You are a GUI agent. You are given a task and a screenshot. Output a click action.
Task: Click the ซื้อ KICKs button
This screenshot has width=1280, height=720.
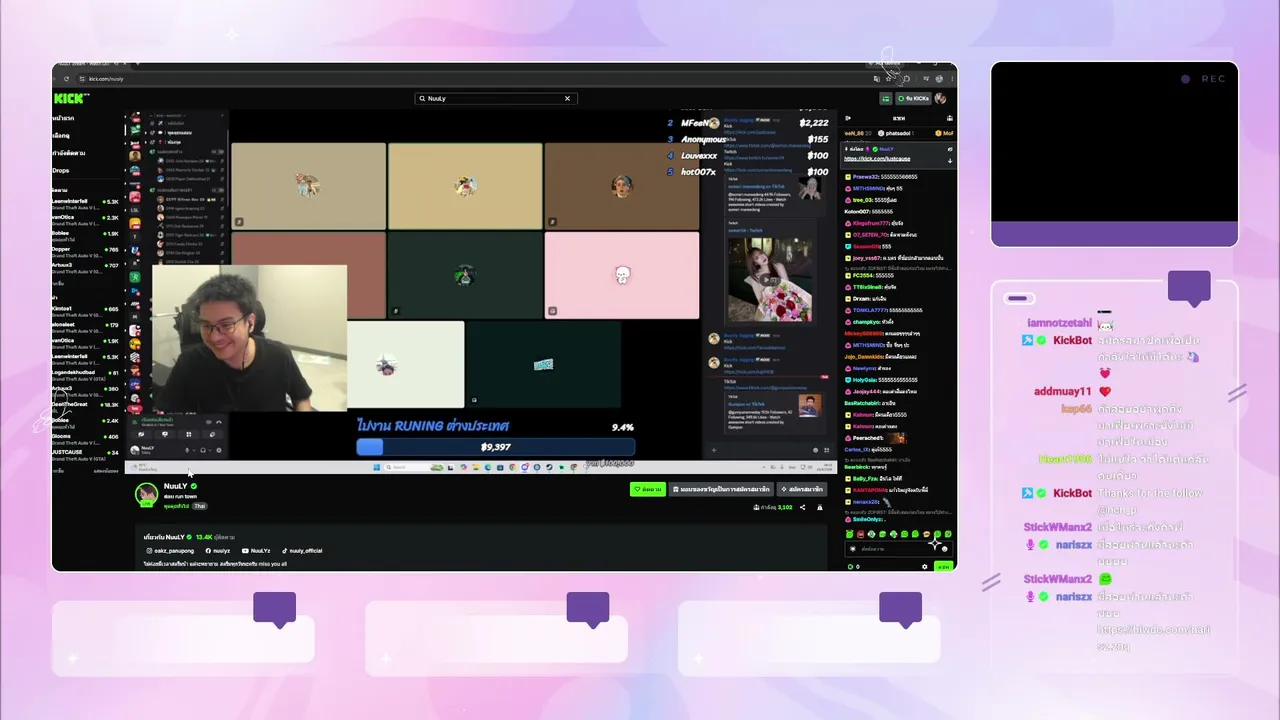913,98
